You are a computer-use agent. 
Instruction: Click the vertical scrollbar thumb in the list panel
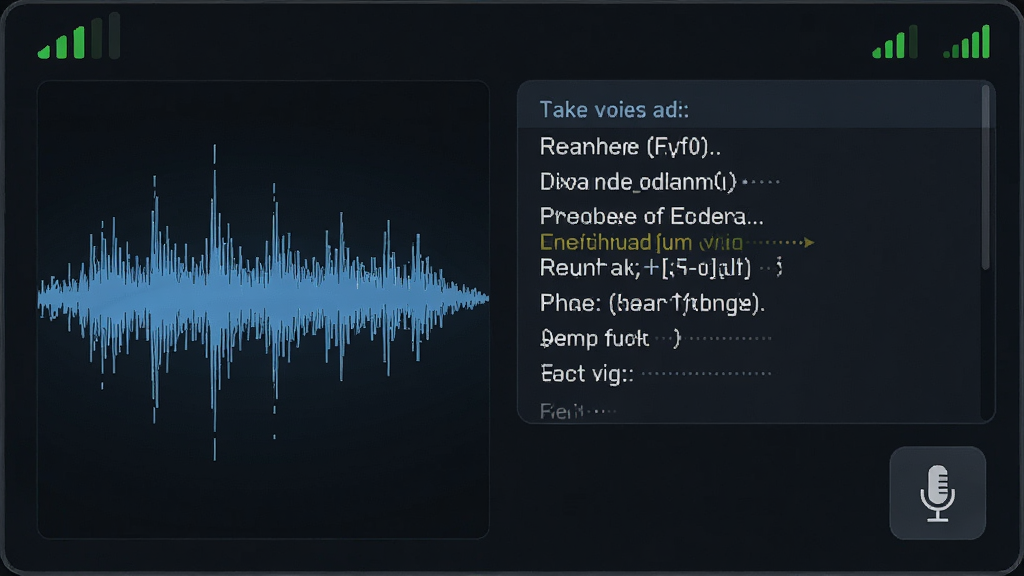coord(986,178)
